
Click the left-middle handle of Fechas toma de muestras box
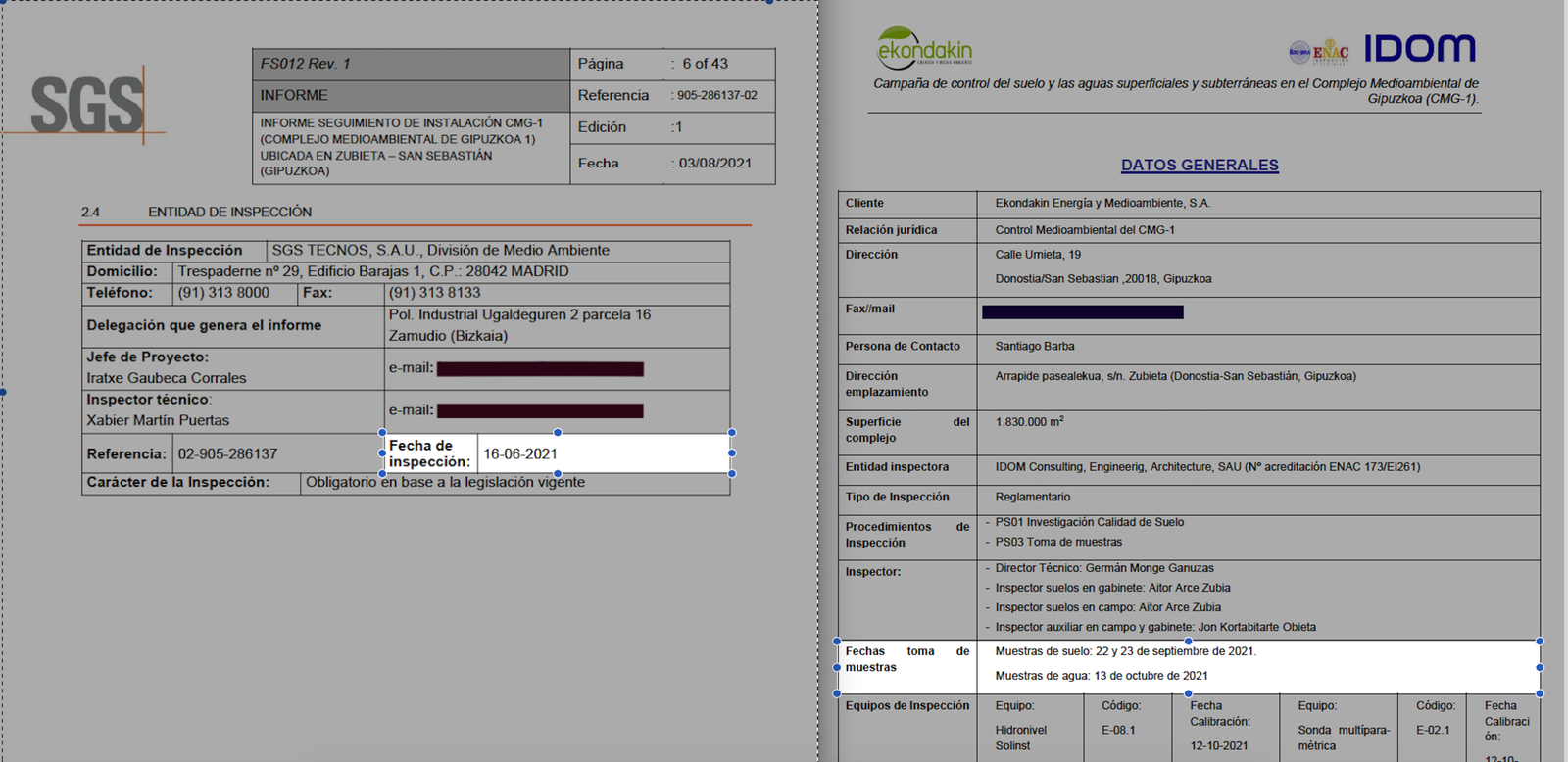(837, 667)
